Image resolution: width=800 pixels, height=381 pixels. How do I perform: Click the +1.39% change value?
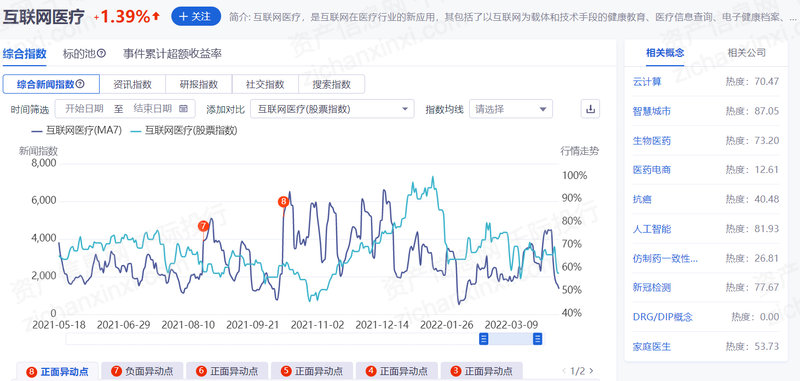[x=127, y=17]
